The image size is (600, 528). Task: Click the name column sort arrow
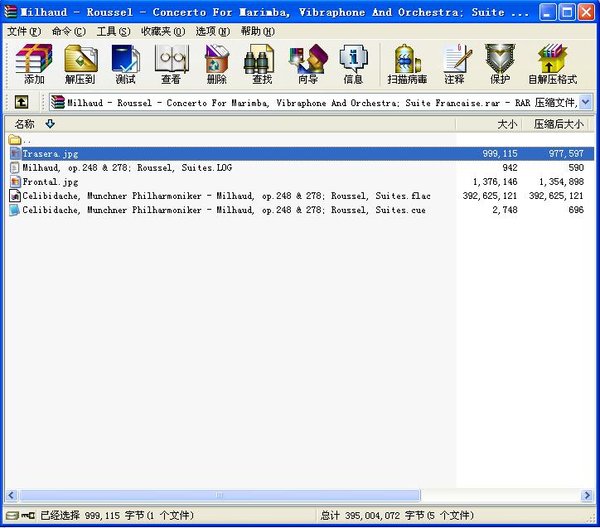50,124
